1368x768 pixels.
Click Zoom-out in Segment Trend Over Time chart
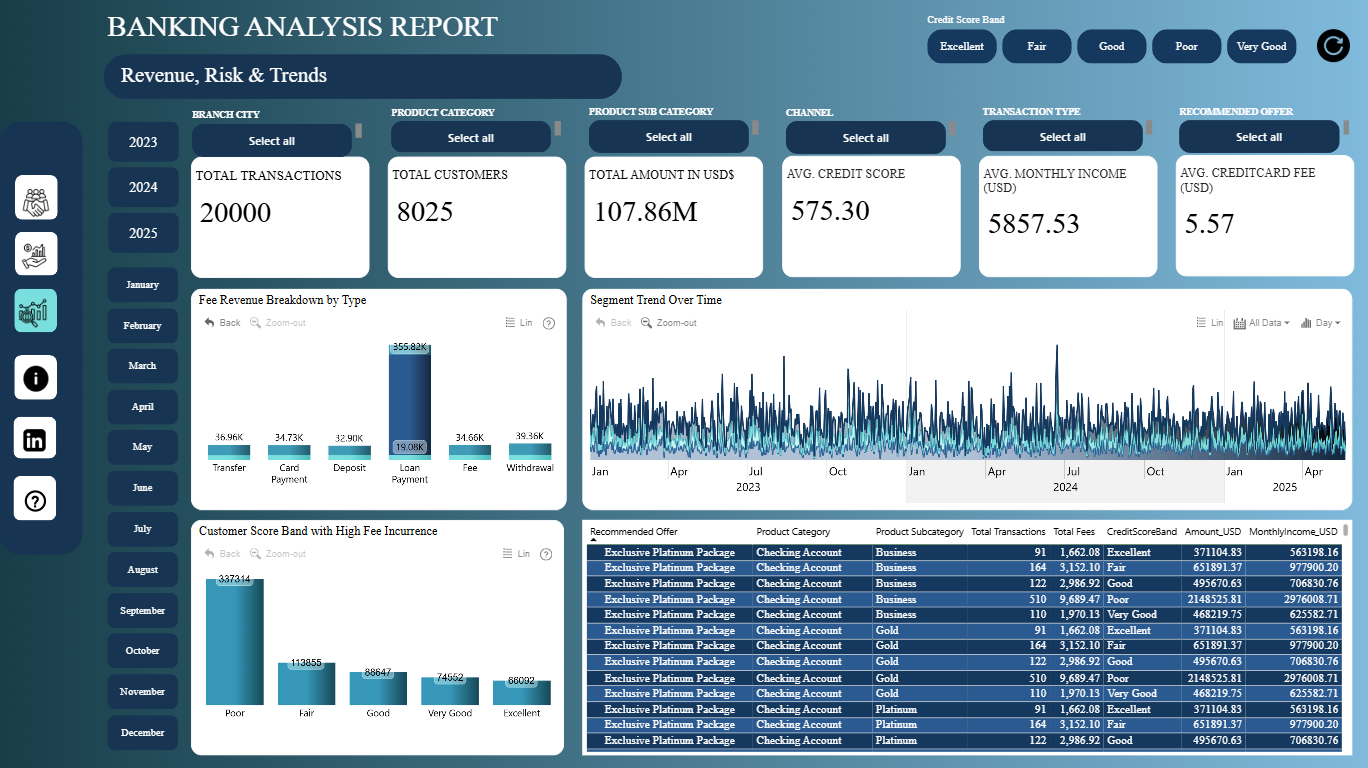pyautogui.click(x=669, y=323)
